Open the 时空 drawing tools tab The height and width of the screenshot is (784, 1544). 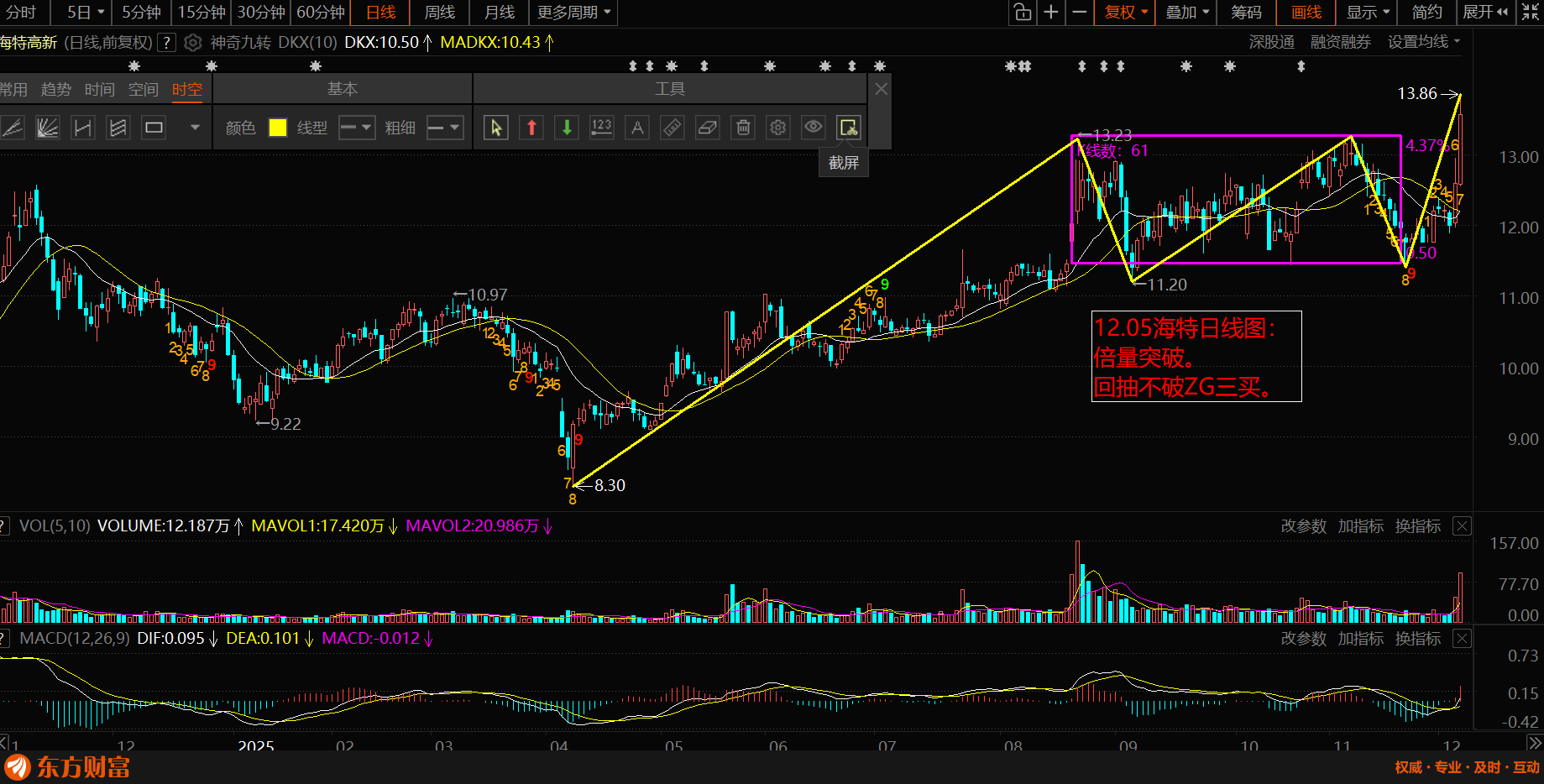tap(187, 90)
